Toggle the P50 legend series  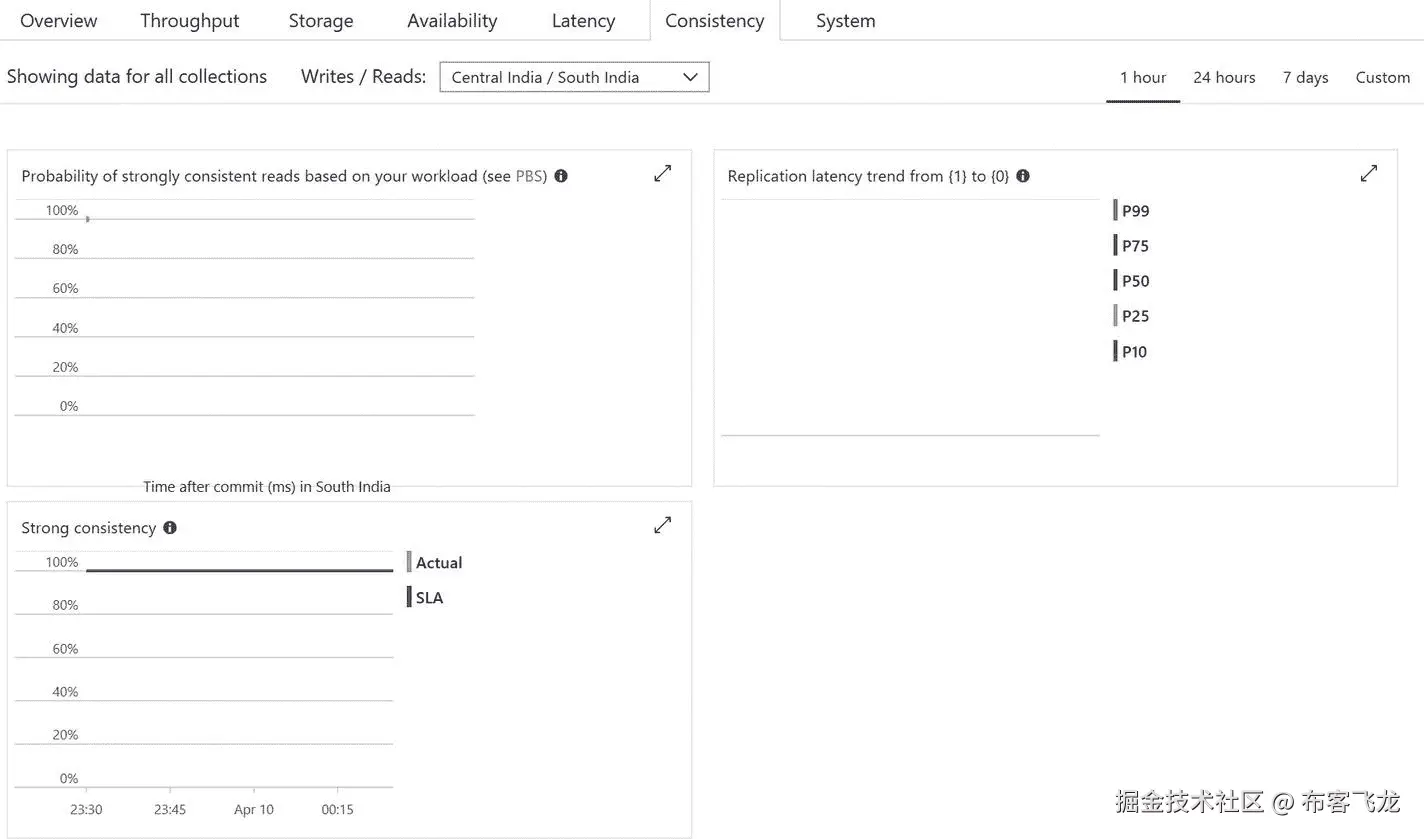[1135, 281]
